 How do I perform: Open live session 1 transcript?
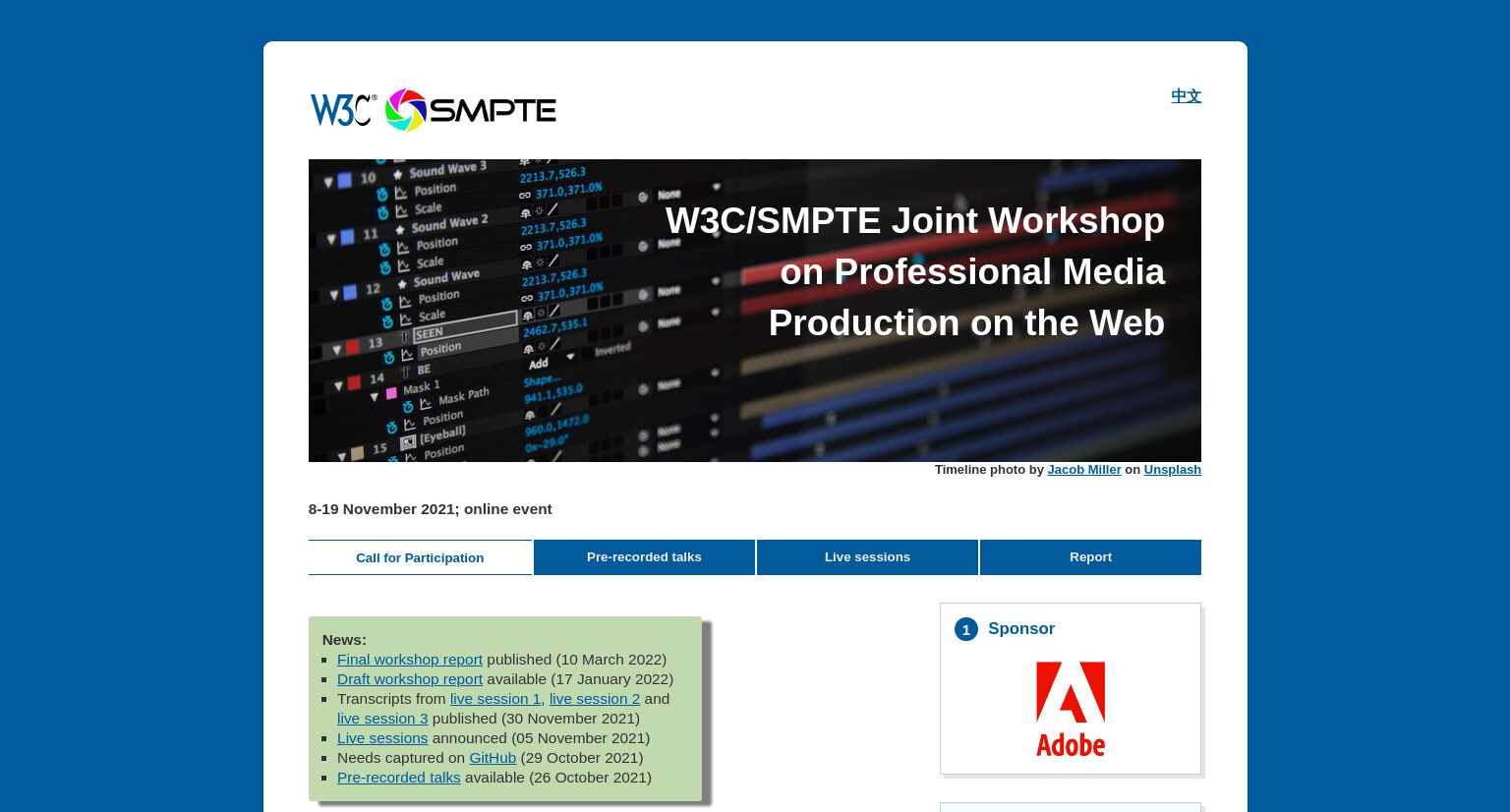(495, 699)
